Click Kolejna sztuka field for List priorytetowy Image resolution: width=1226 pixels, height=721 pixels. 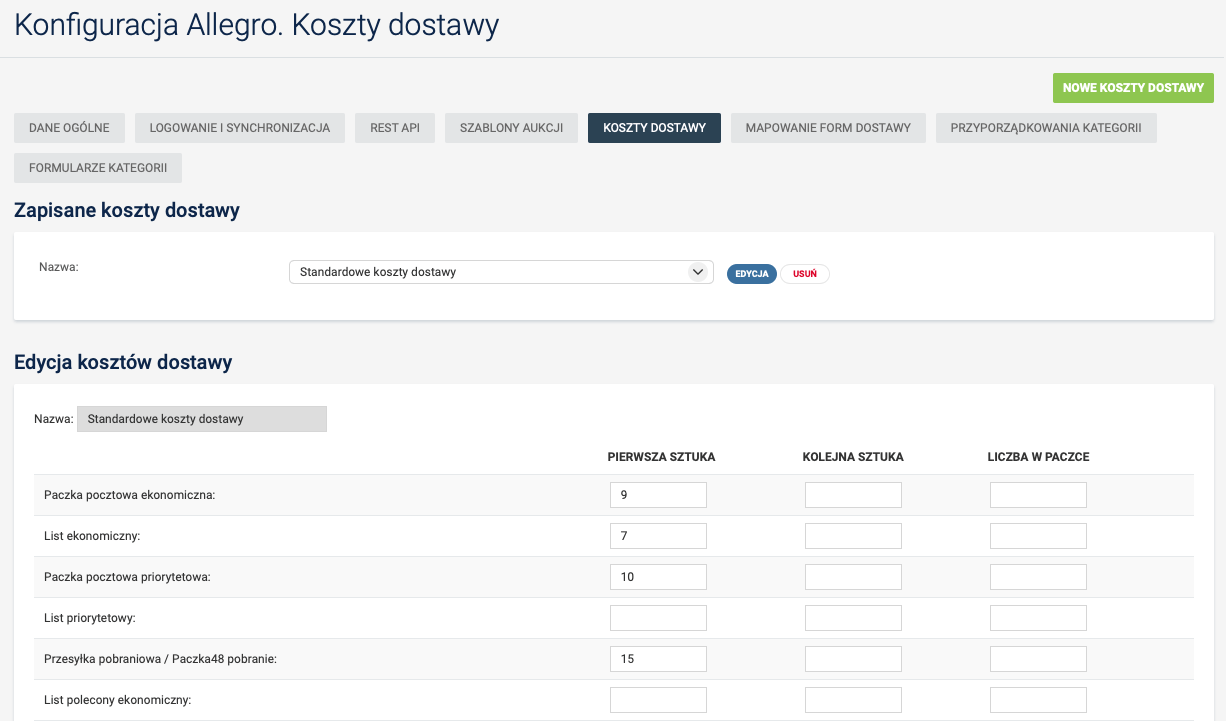[x=853, y=618]
